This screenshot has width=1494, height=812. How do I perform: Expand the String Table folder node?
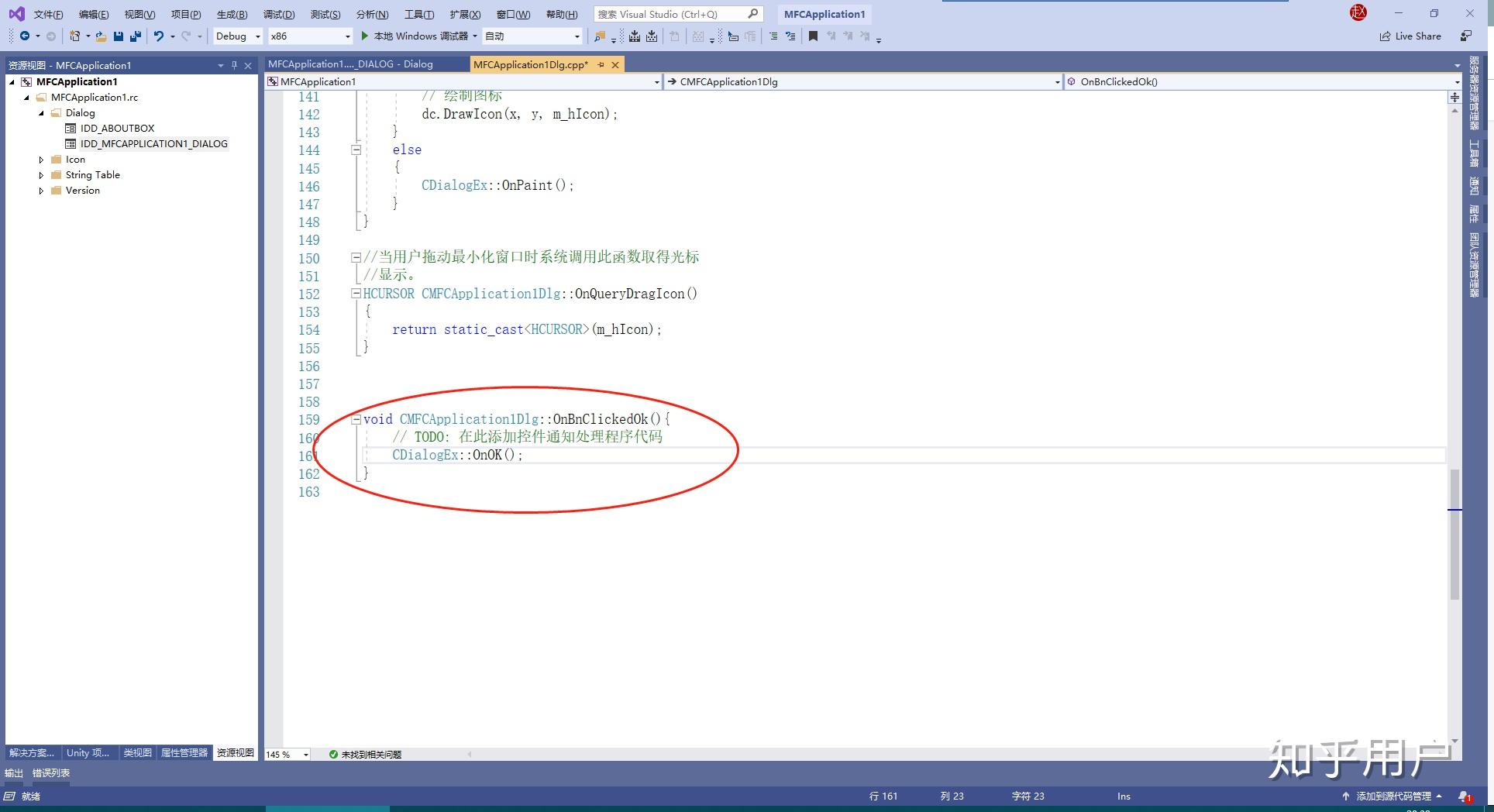pos(41,175)
